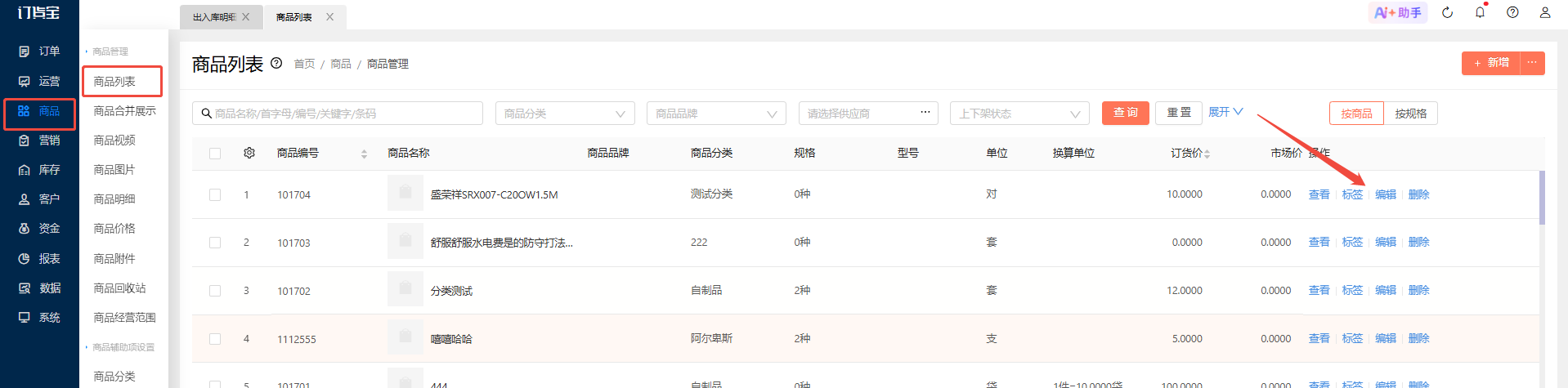Open 商品图片 in submenu
The image size is (1568, 388).
114,170
